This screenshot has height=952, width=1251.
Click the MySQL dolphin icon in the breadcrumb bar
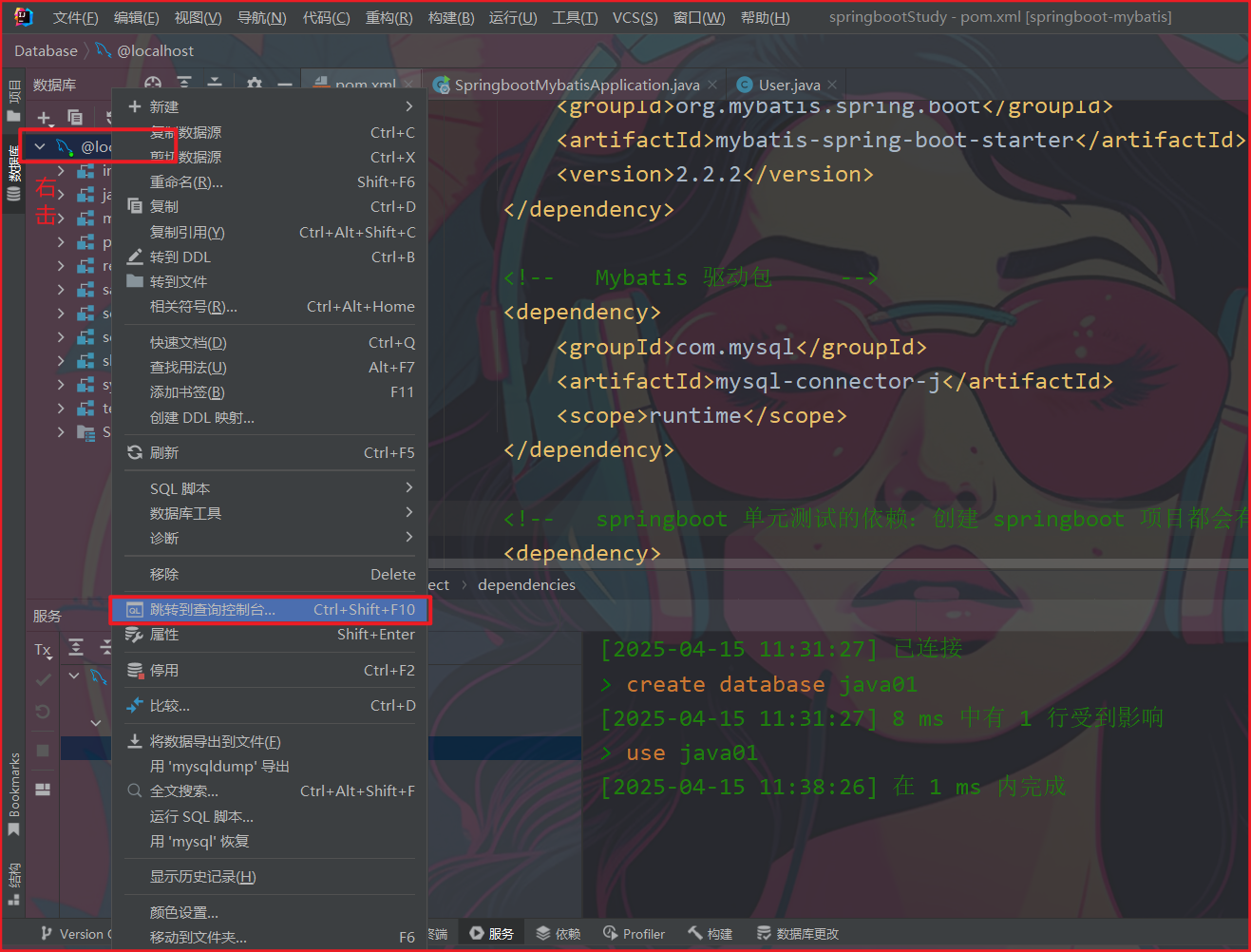pyautogui.click(x=104, y=50)
